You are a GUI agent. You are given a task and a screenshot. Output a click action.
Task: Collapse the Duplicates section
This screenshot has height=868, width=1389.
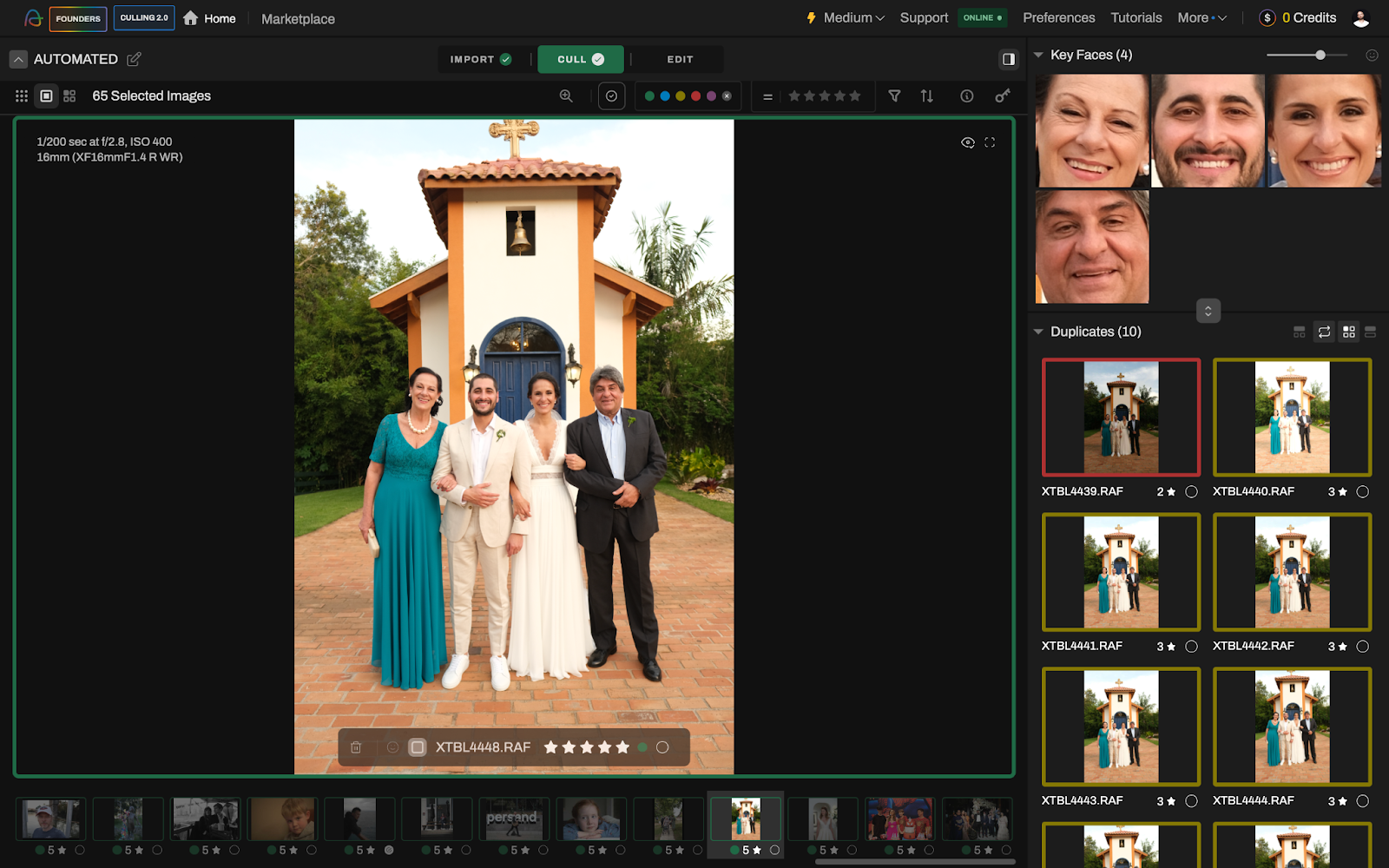coord(1038,331)
